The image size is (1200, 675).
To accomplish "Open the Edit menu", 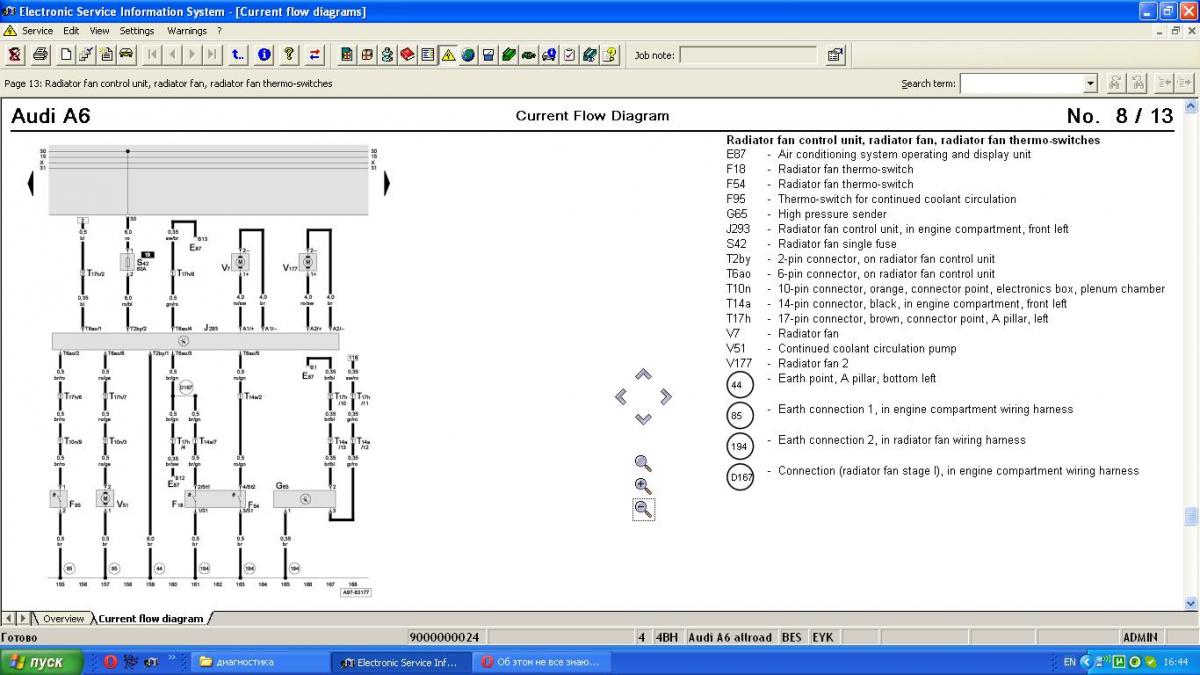I will [x=71, y=31].
